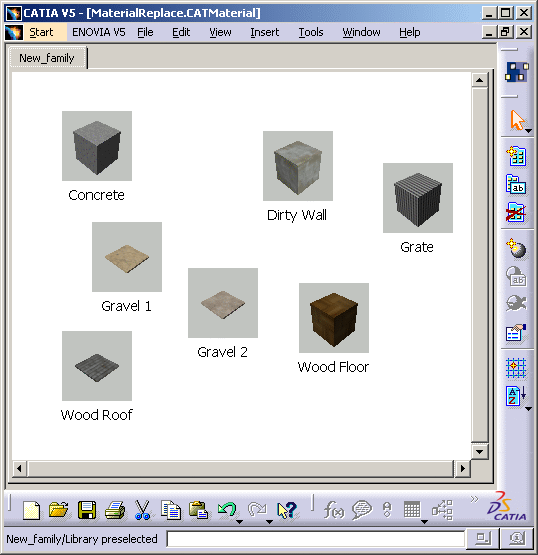538x555 pixels.
Task: Click the Cut scissors icon
Action: (142, 510)
